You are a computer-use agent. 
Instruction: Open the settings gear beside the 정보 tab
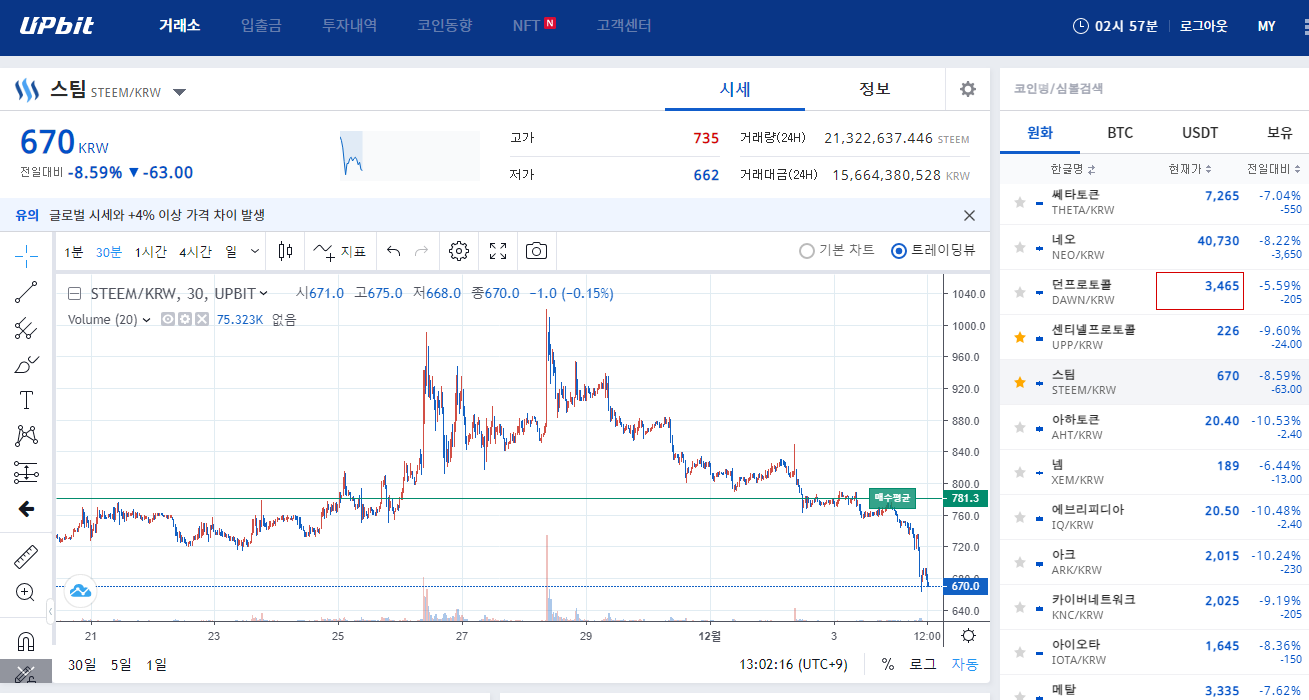click(x=967, y=89)
